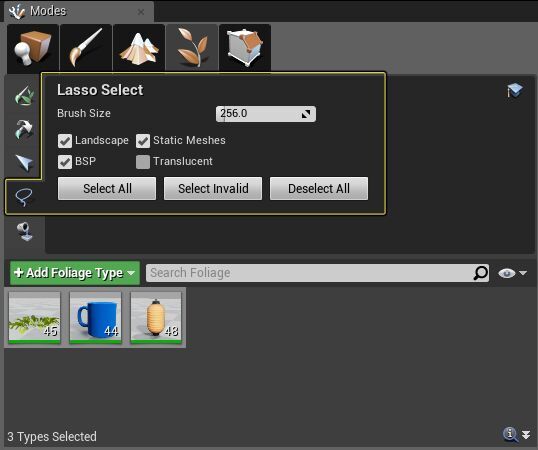Select the fern foliage thumbnail with 45
Image resolution: width=538 pixels, height=450 pixels.
(x=34, y=318)
